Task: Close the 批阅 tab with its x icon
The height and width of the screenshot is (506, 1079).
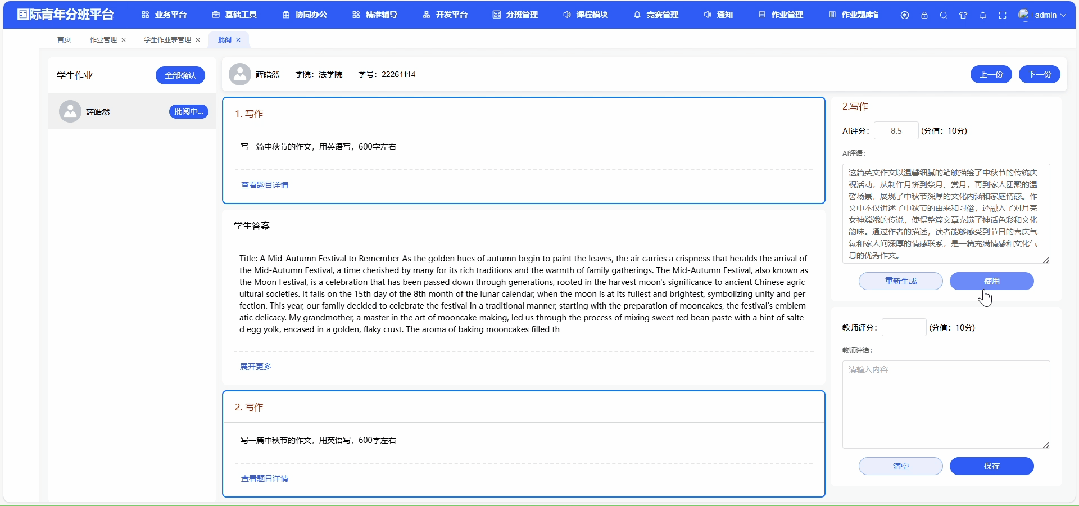Action: point(238,39)
